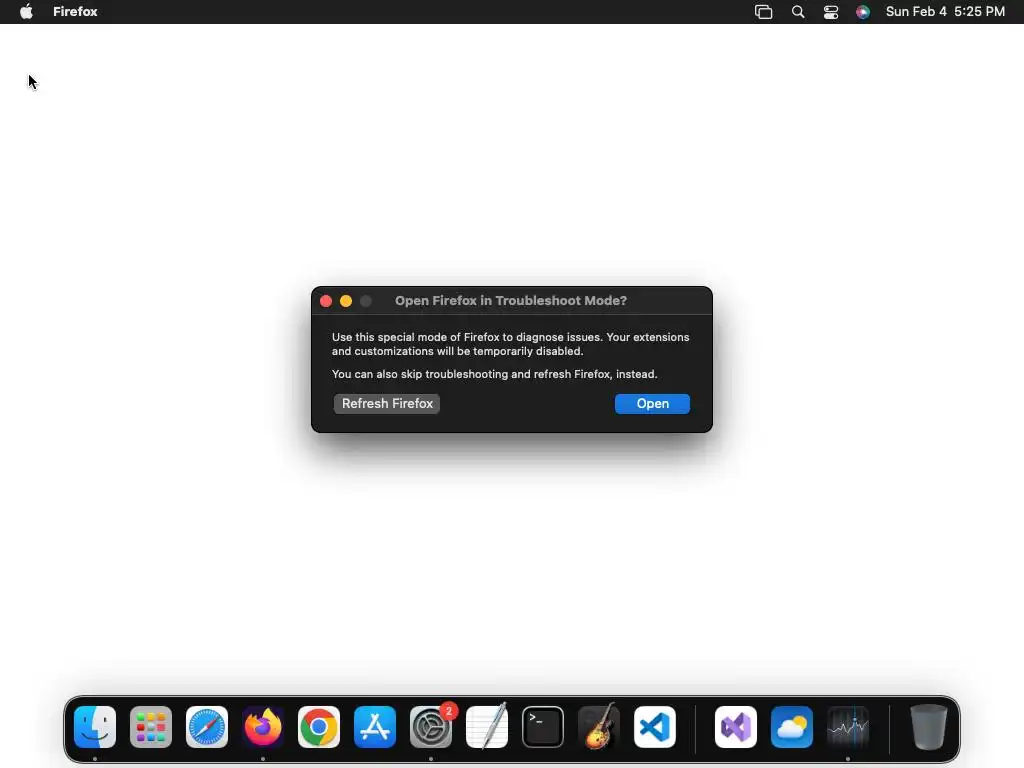
Task: Open the Apple menu
Action: pyautogui.click(x=26, y=12)
